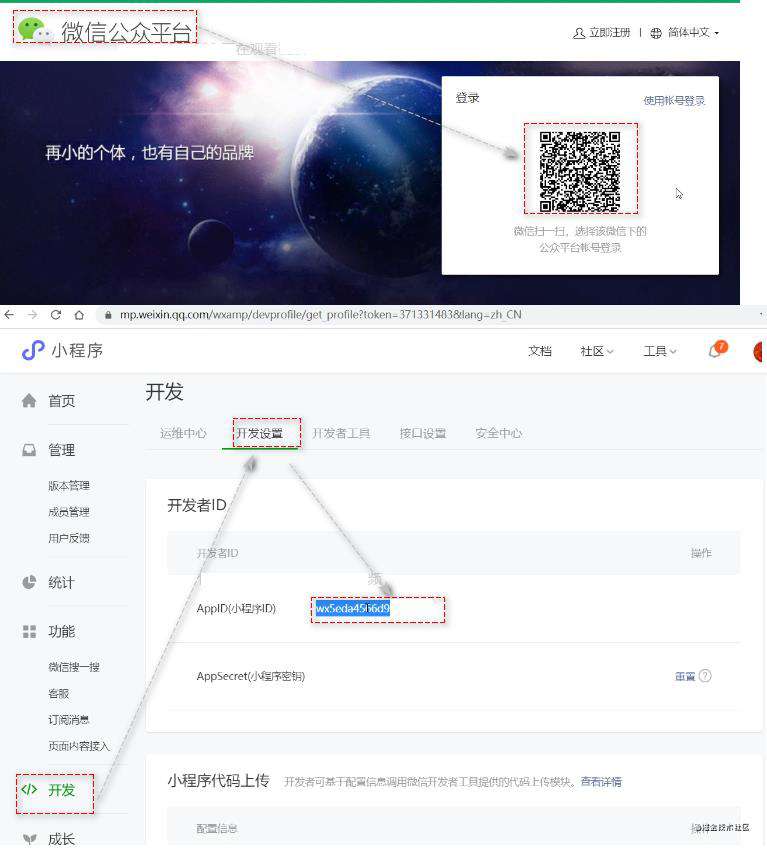Click the register user icon
Screen dimensions: 767x848
pos(579,33)
